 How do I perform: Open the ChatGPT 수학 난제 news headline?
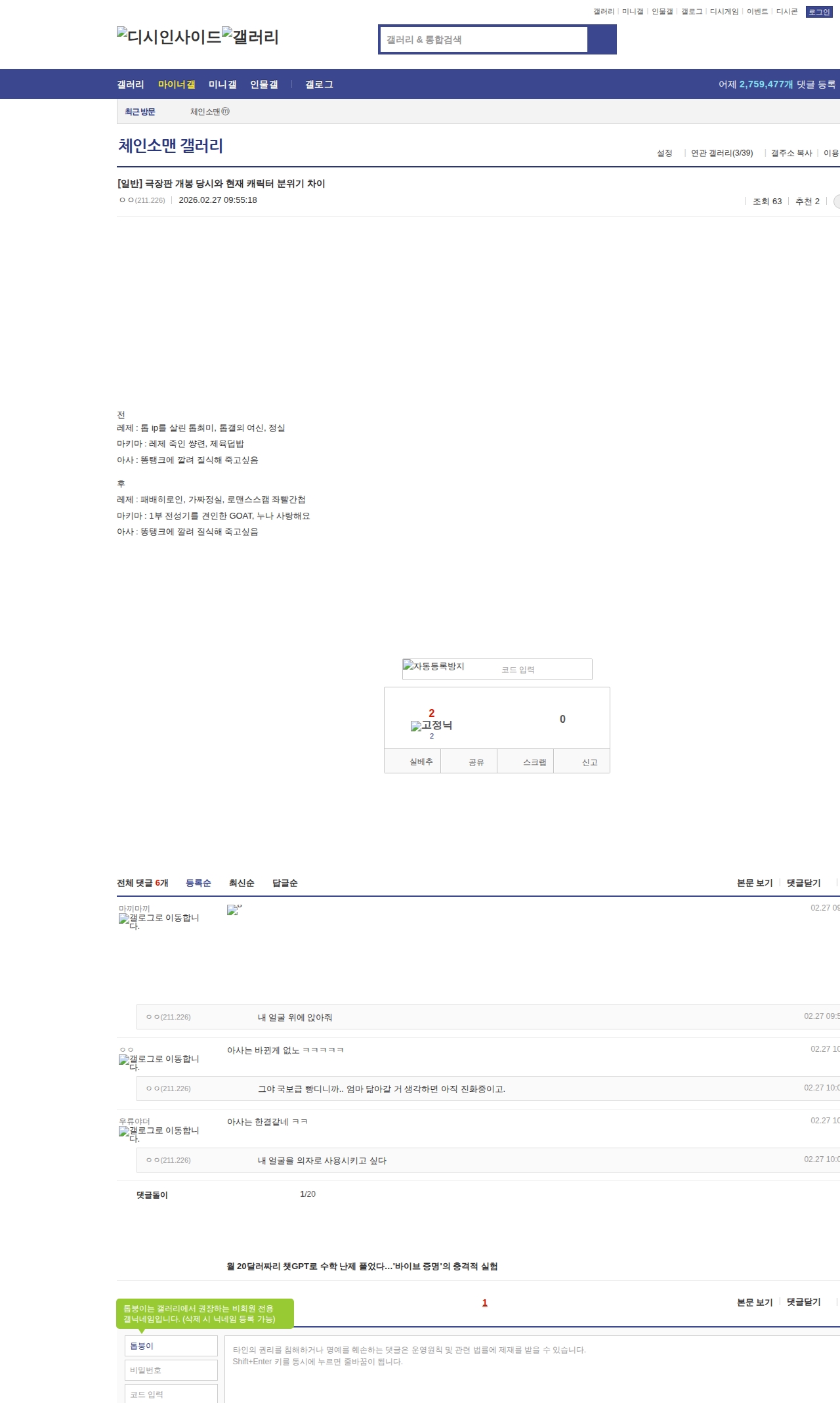point(362,1266)
